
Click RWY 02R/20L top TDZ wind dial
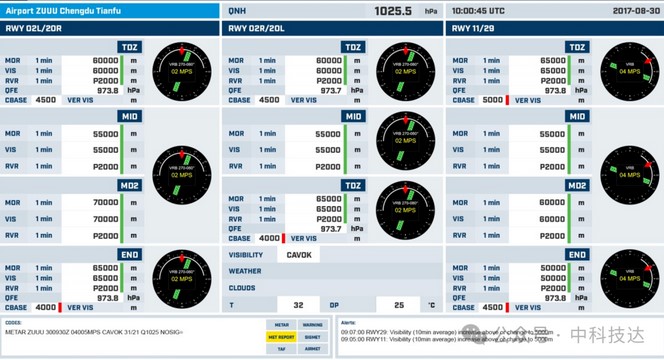[405, 71]
